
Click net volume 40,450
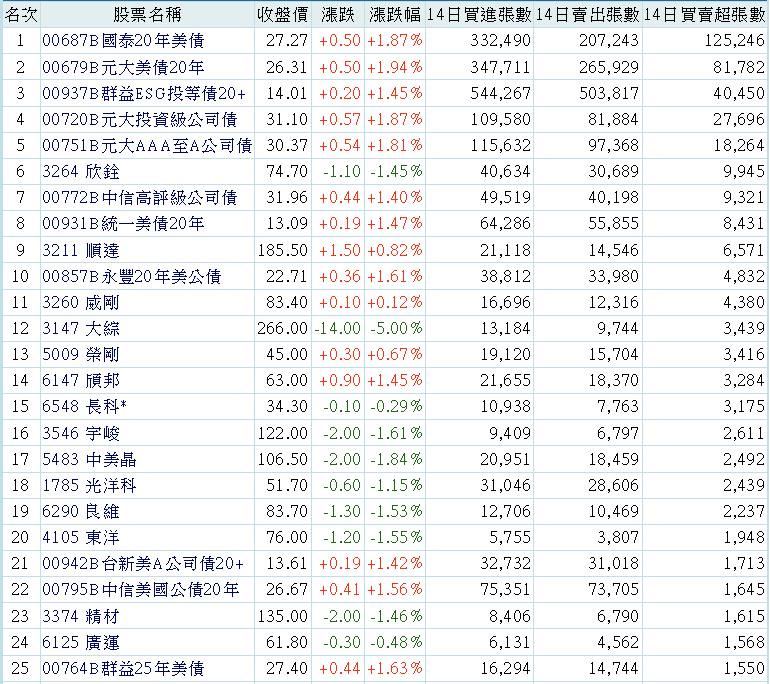pos(739,93)
